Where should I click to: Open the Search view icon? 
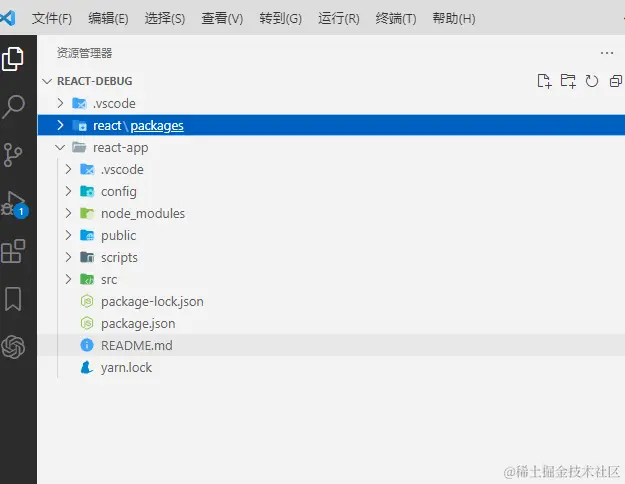pos(13,107)
